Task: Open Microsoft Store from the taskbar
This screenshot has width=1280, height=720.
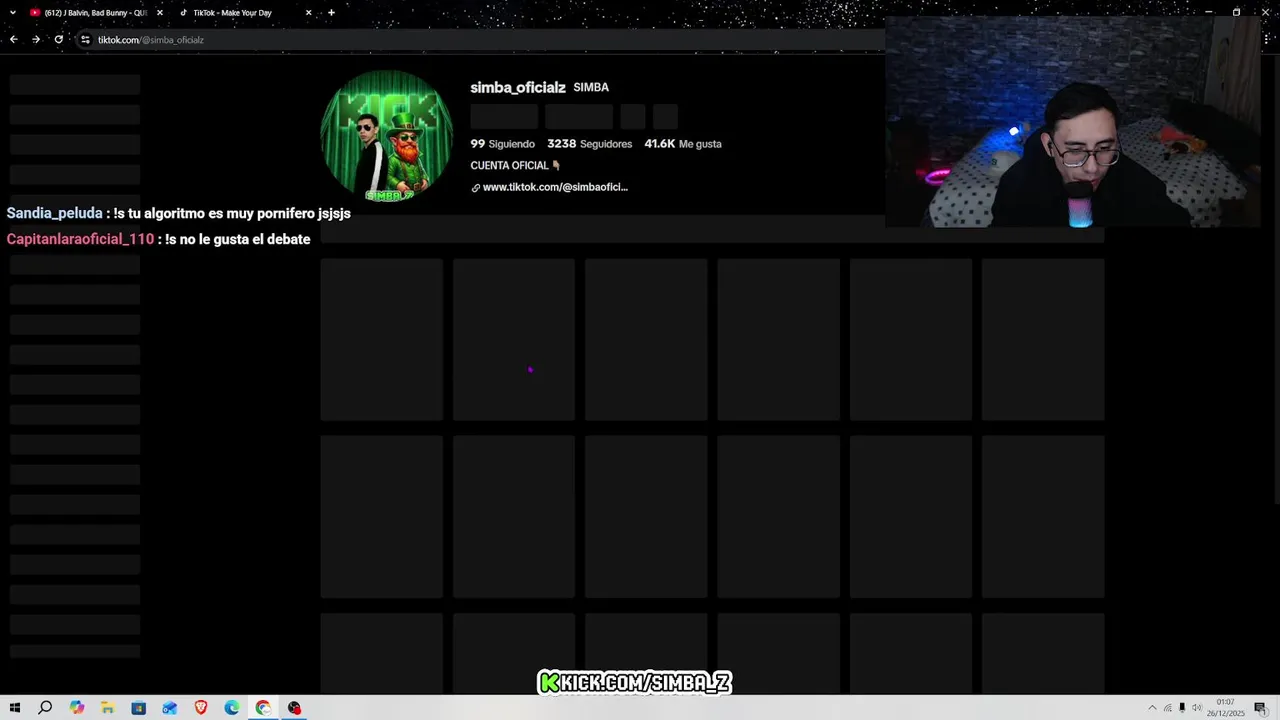Action: pyautogui.click(x=139, y=708)
